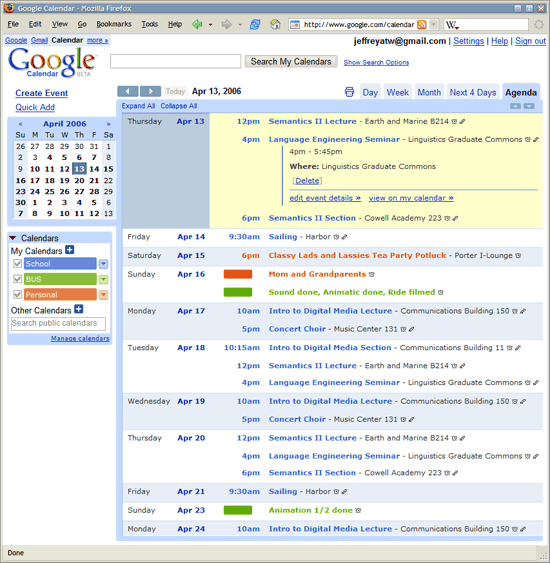Select April 20 in the mini calendar
This screenshot has width=550, height=563.
click(79, 181)
